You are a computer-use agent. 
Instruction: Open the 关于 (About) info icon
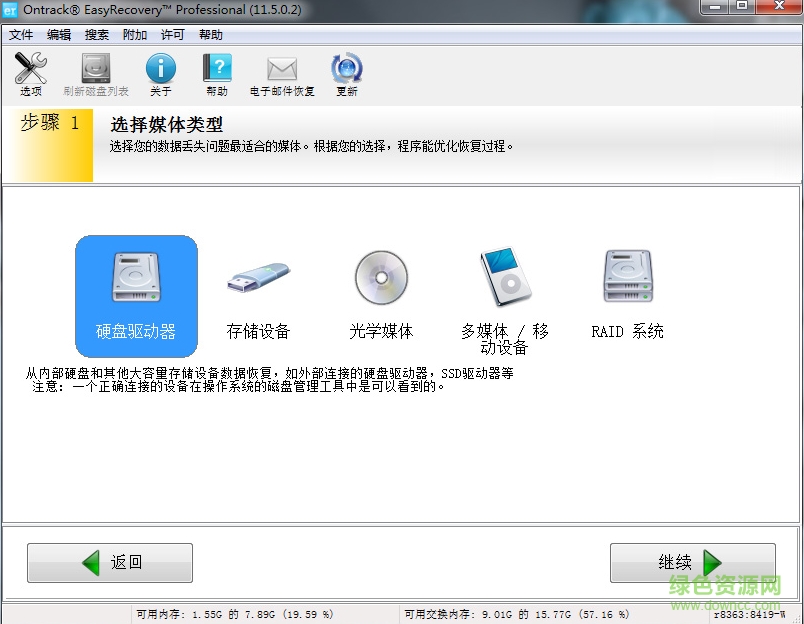point(160,73)
